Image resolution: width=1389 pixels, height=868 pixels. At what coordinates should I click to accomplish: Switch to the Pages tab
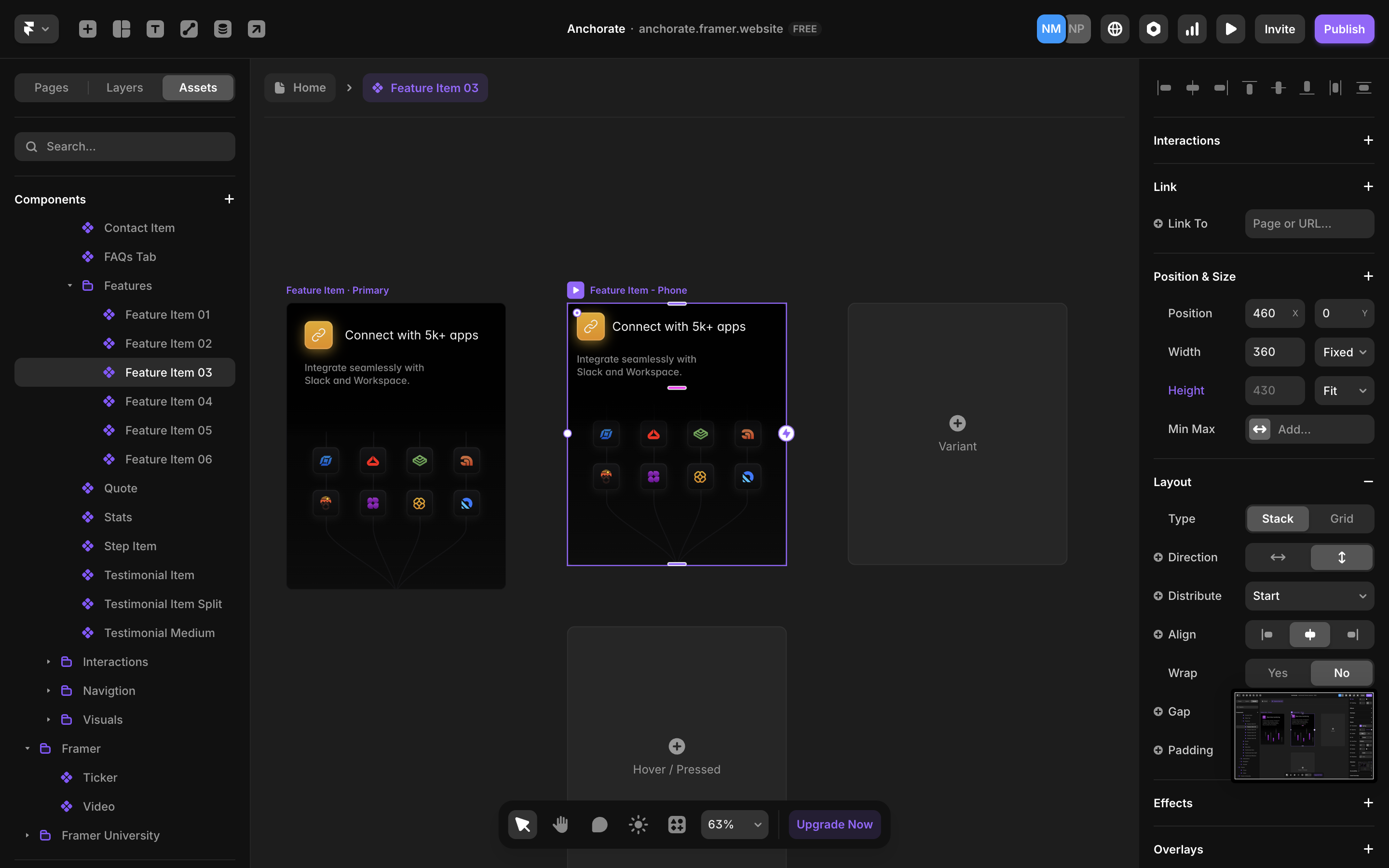pyautogui.click(x=51, y=87)
